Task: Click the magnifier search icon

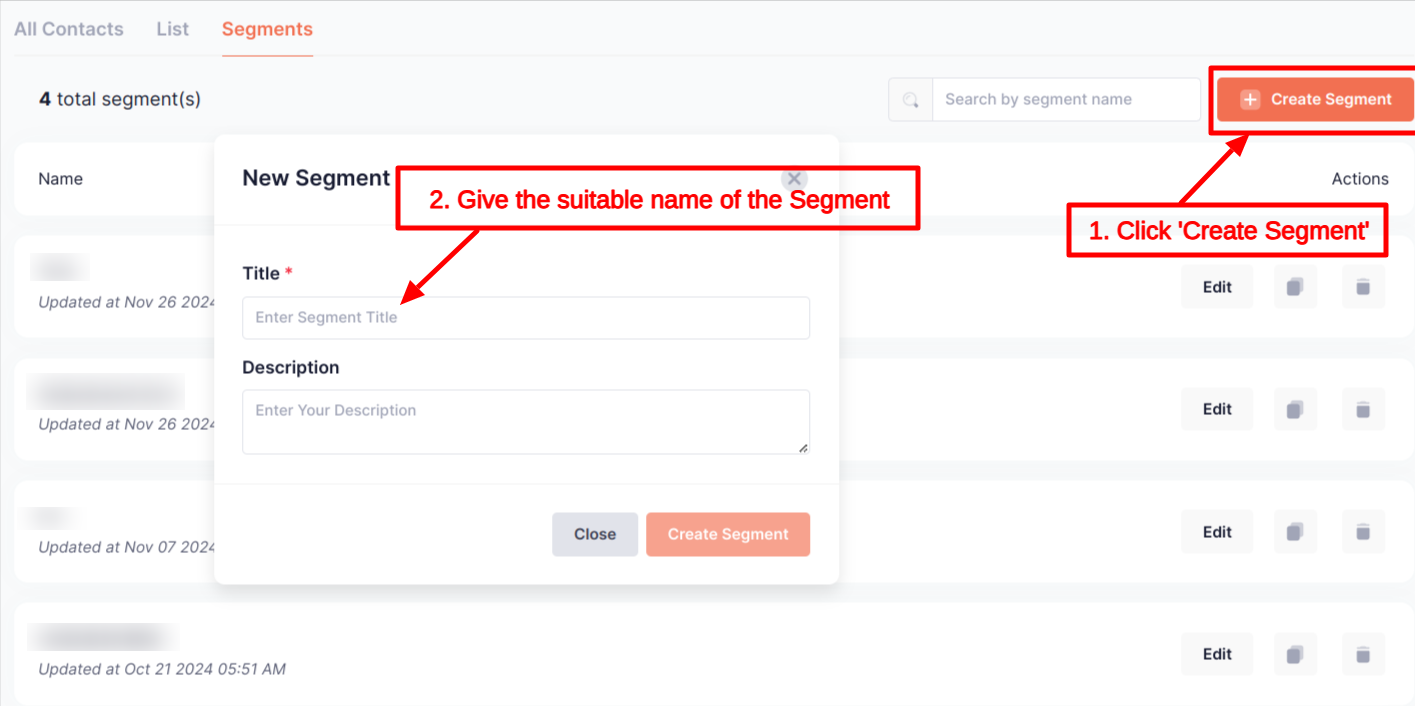Action: coord(910,100)
